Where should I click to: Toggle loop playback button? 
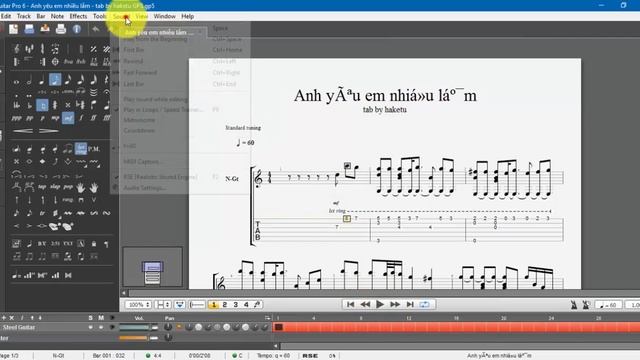tap(424, 304)
